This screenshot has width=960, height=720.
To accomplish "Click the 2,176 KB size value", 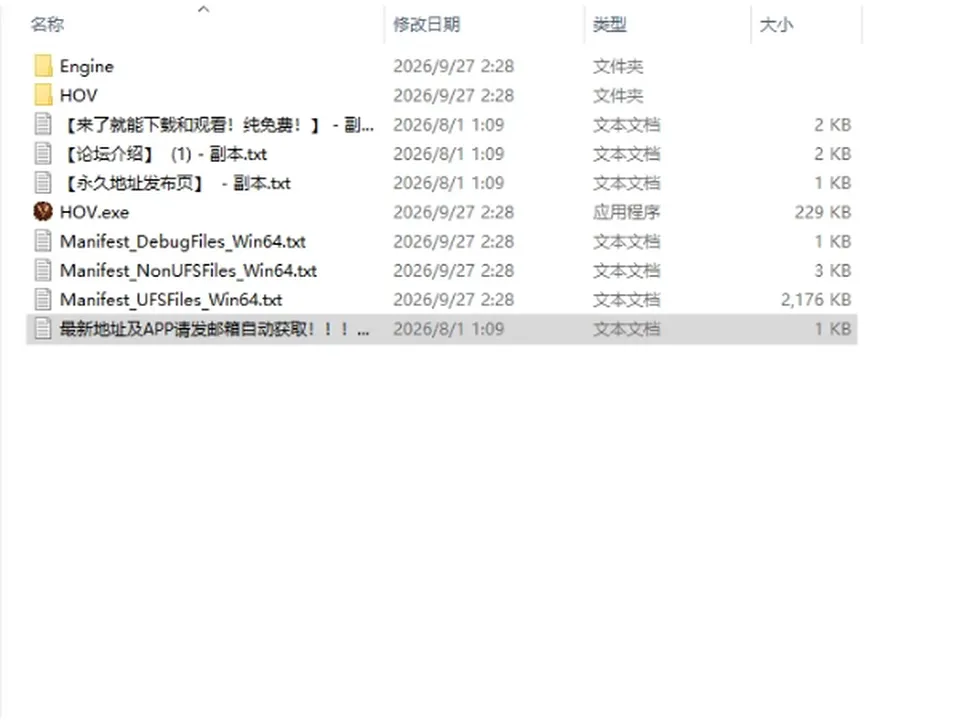I will point(816,299).
